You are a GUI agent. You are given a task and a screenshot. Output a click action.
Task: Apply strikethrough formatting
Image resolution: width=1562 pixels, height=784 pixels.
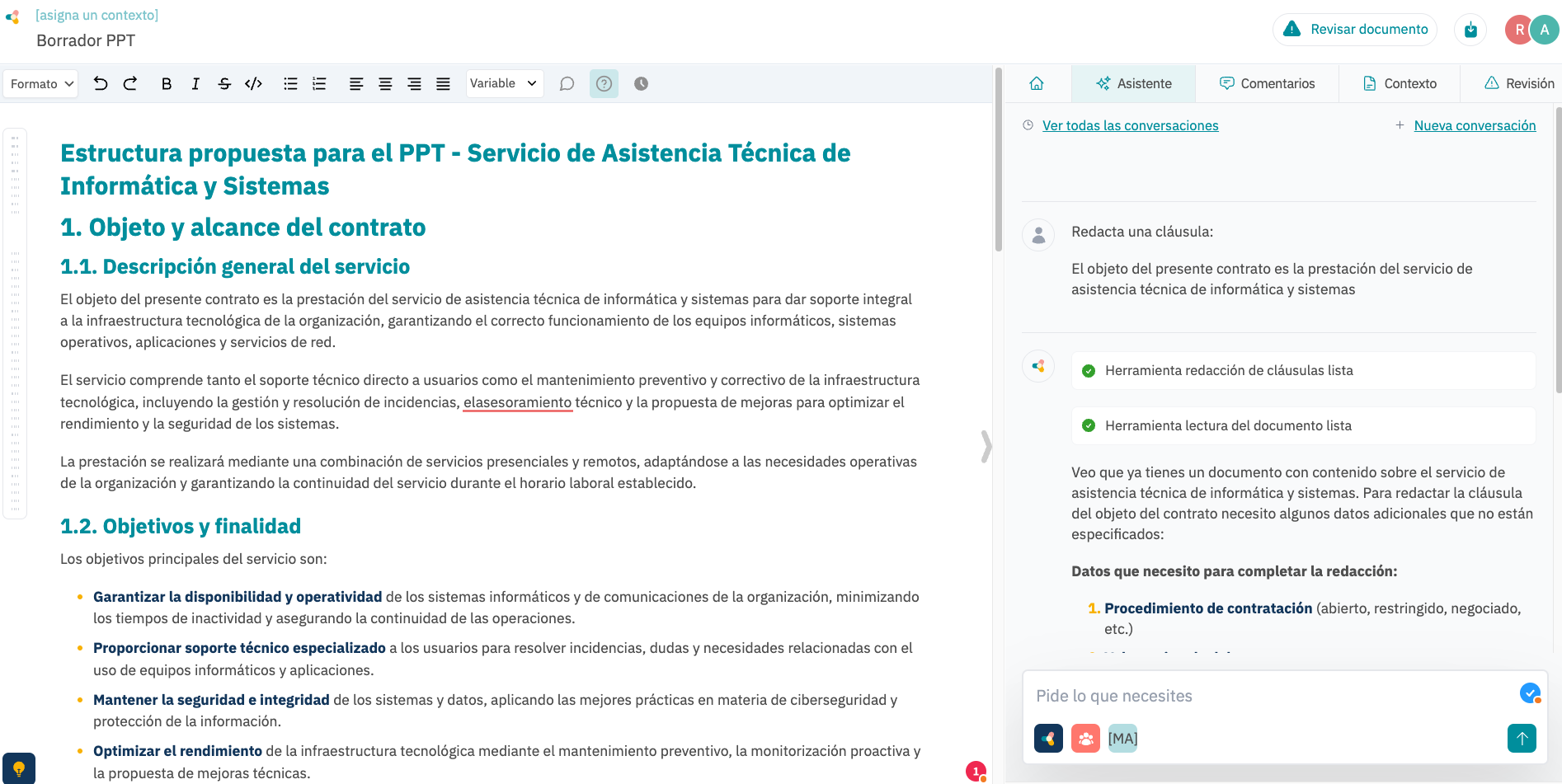(224, 83)
